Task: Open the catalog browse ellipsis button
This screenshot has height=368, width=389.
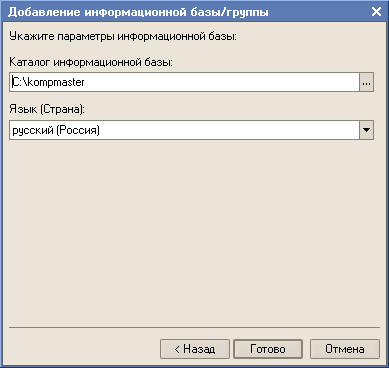Action: [x=367, y=82]
